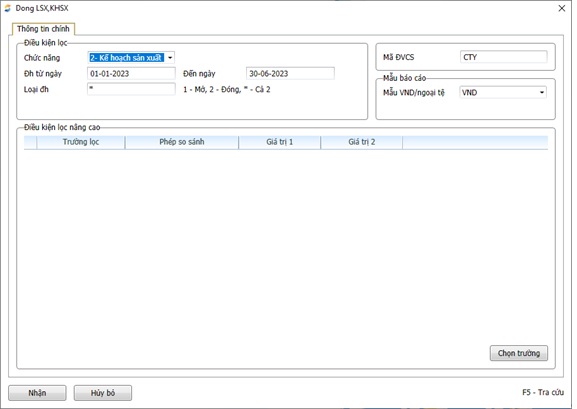Click the Hủy bỏ button

(x=103, y=393)
